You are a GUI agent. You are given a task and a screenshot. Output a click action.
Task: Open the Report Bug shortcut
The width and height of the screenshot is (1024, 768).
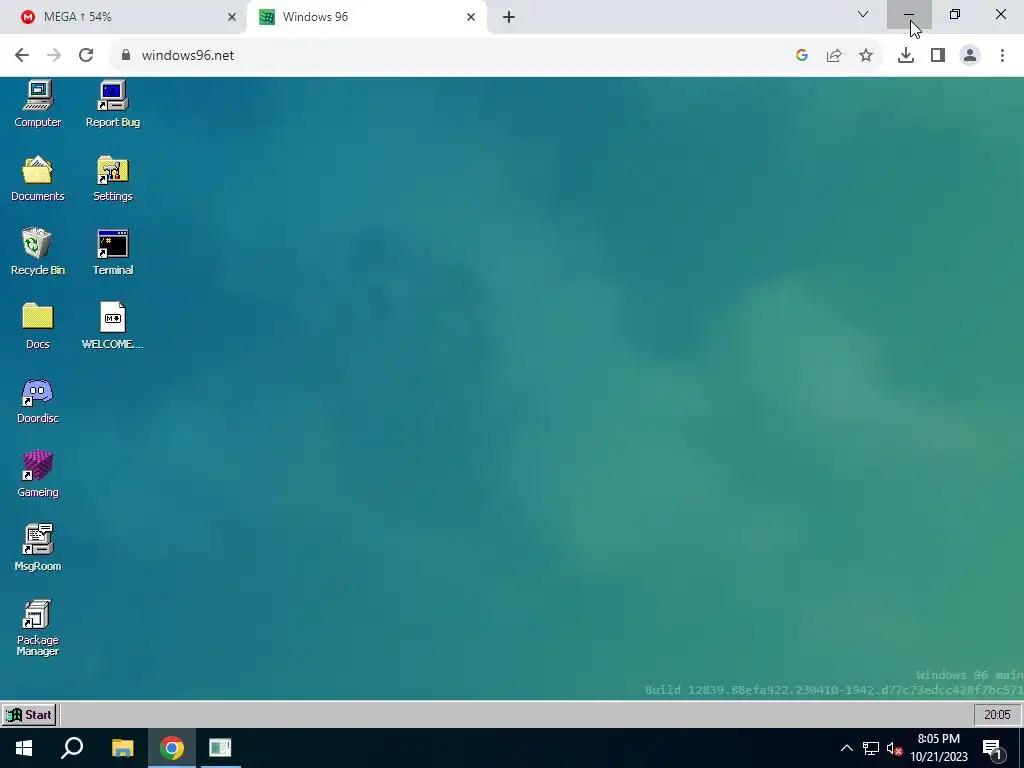coord(113,104)
